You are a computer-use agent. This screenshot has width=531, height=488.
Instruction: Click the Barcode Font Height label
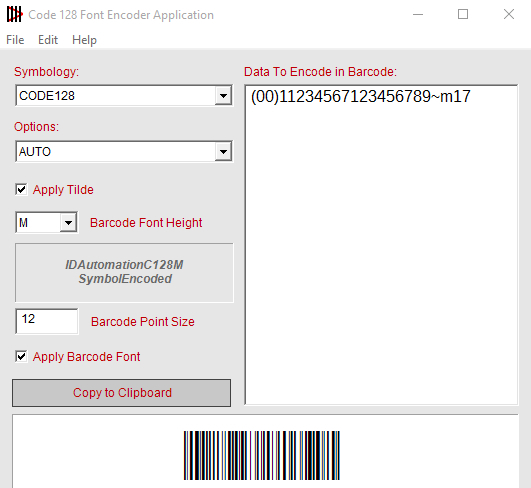pos(146,223)
